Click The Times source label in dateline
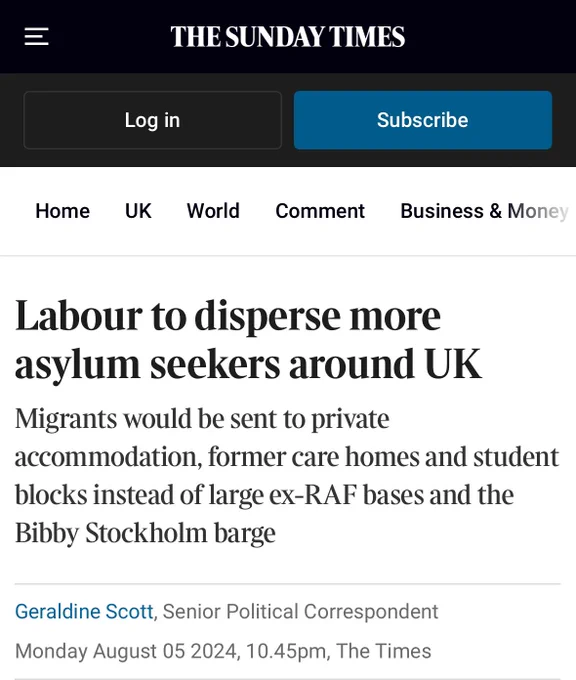Viewport: 576px width, 680px height. point(384,651)
